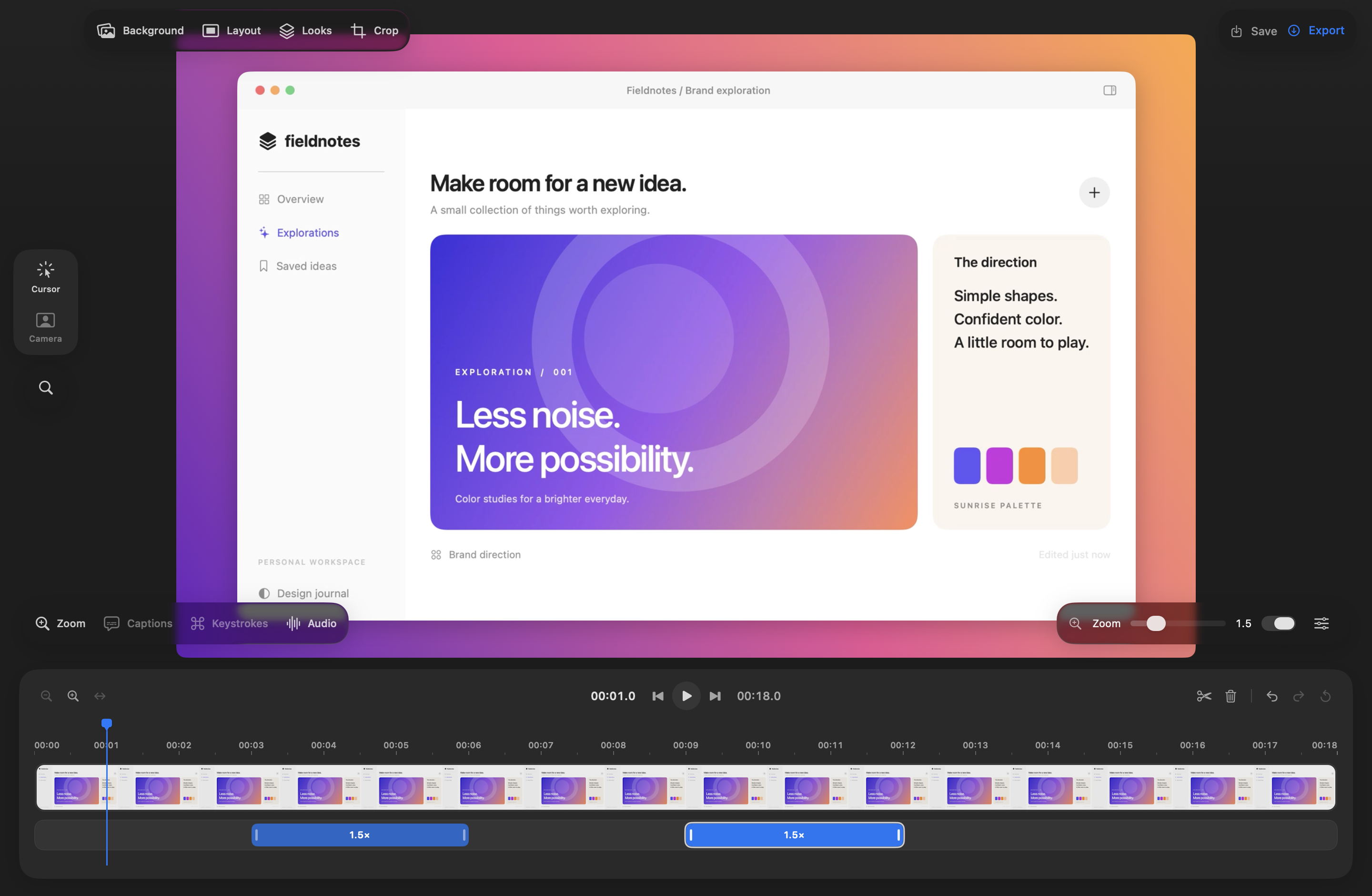Click the zoom value 1.5
The height and width of the screenshot is (896, 1372).
pyautogui.click(x=1243, y=623)
